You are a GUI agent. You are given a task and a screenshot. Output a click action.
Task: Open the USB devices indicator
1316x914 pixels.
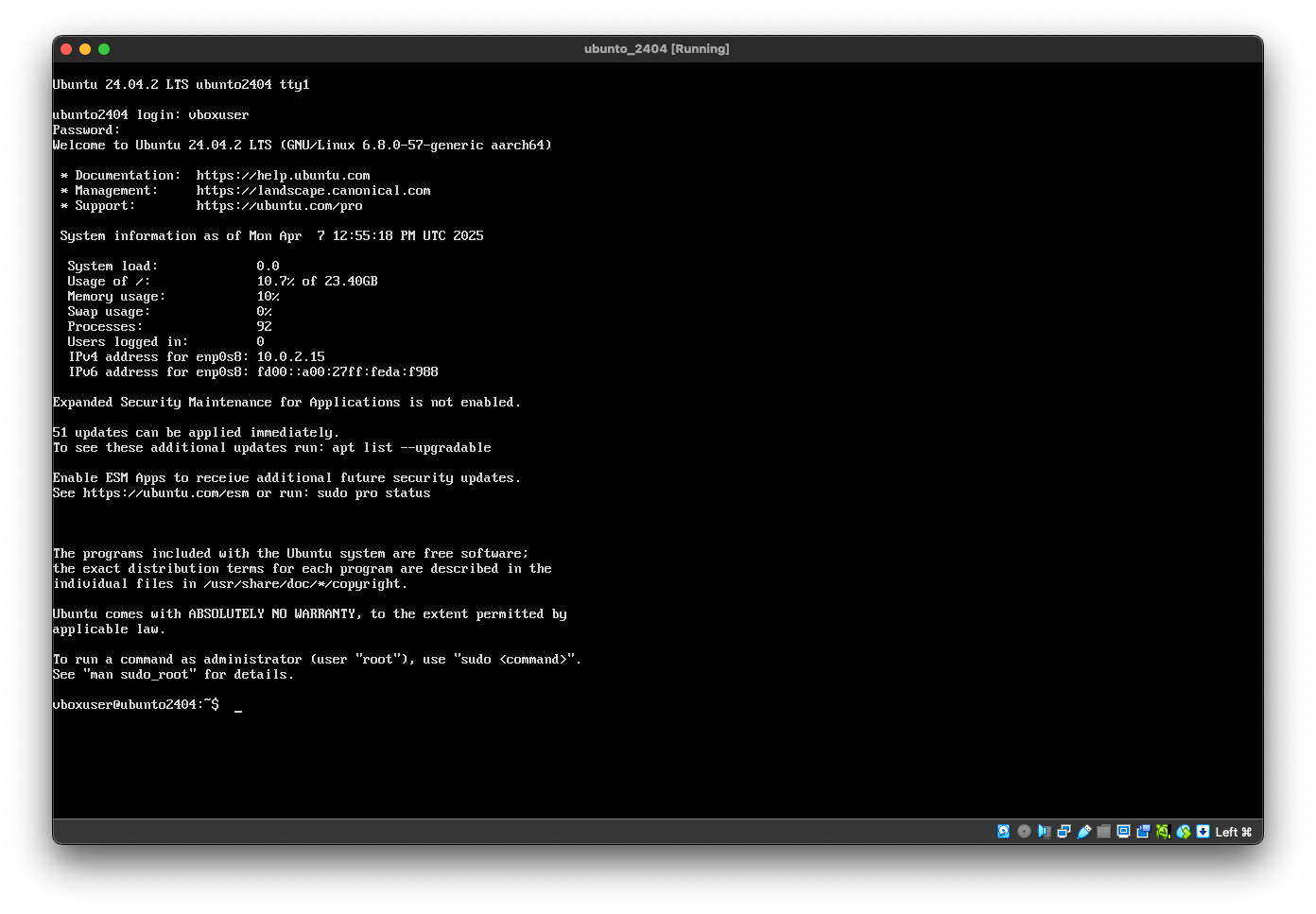tap(1083, 832)
